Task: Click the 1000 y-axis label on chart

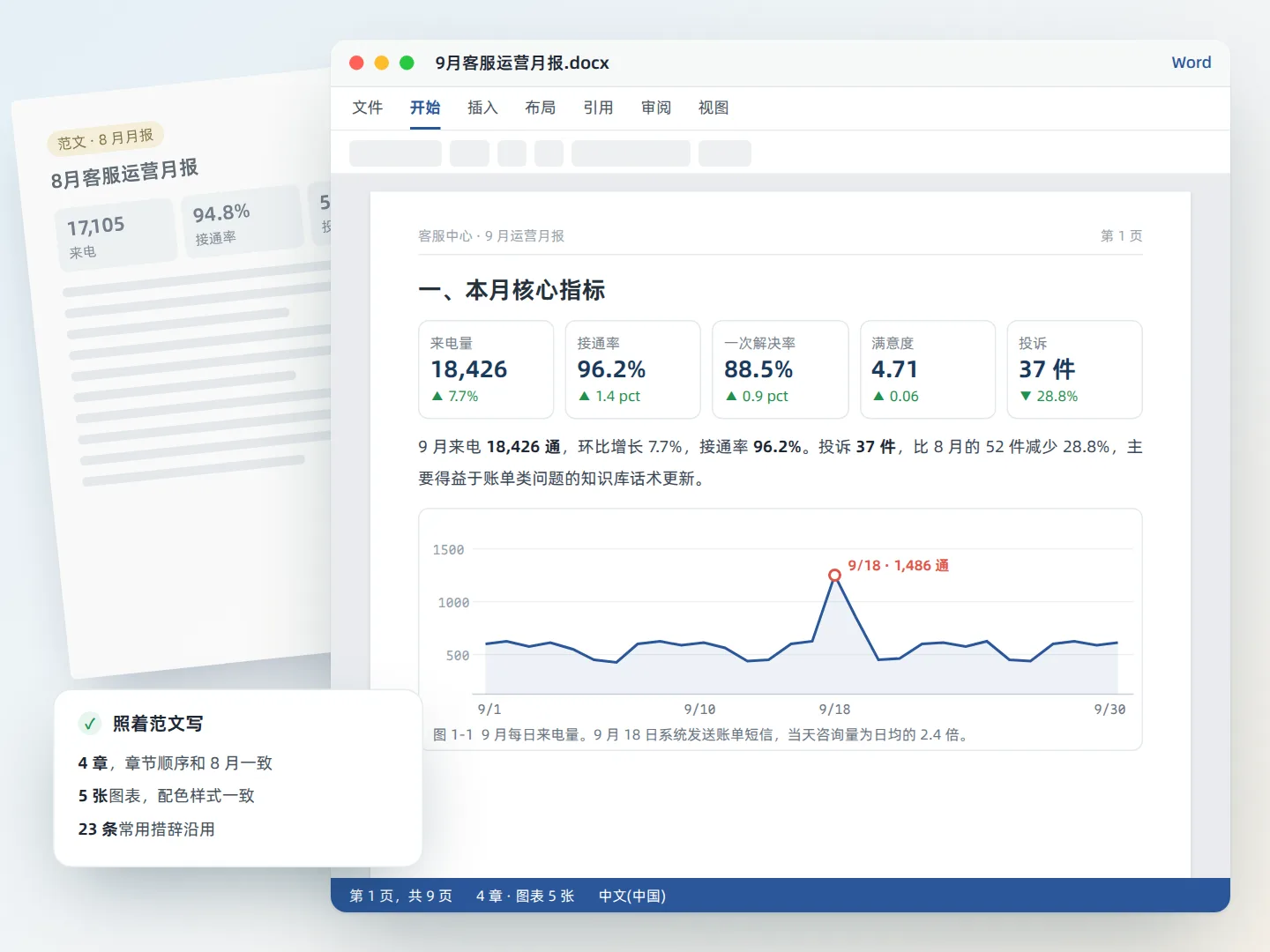Action: point(453,603)
